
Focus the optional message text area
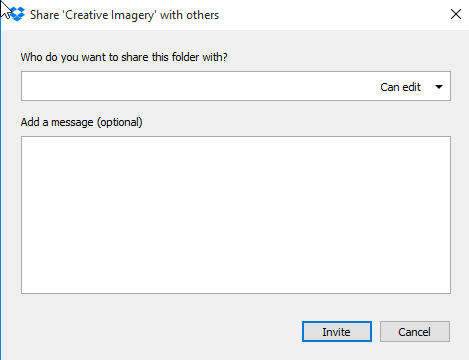[236, 215]
